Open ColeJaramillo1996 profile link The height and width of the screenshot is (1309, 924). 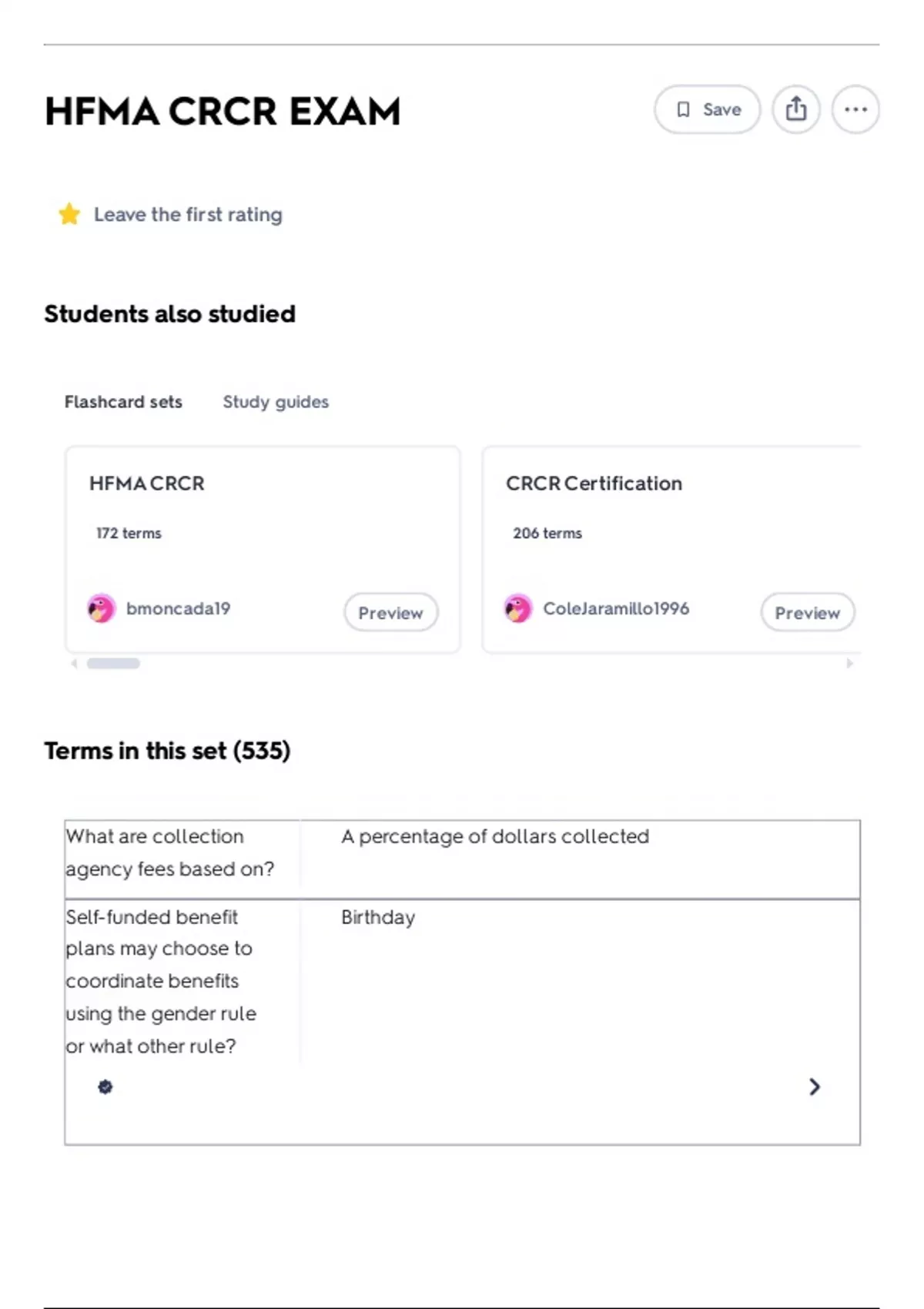pyautogui.click(x=616, y=608)
